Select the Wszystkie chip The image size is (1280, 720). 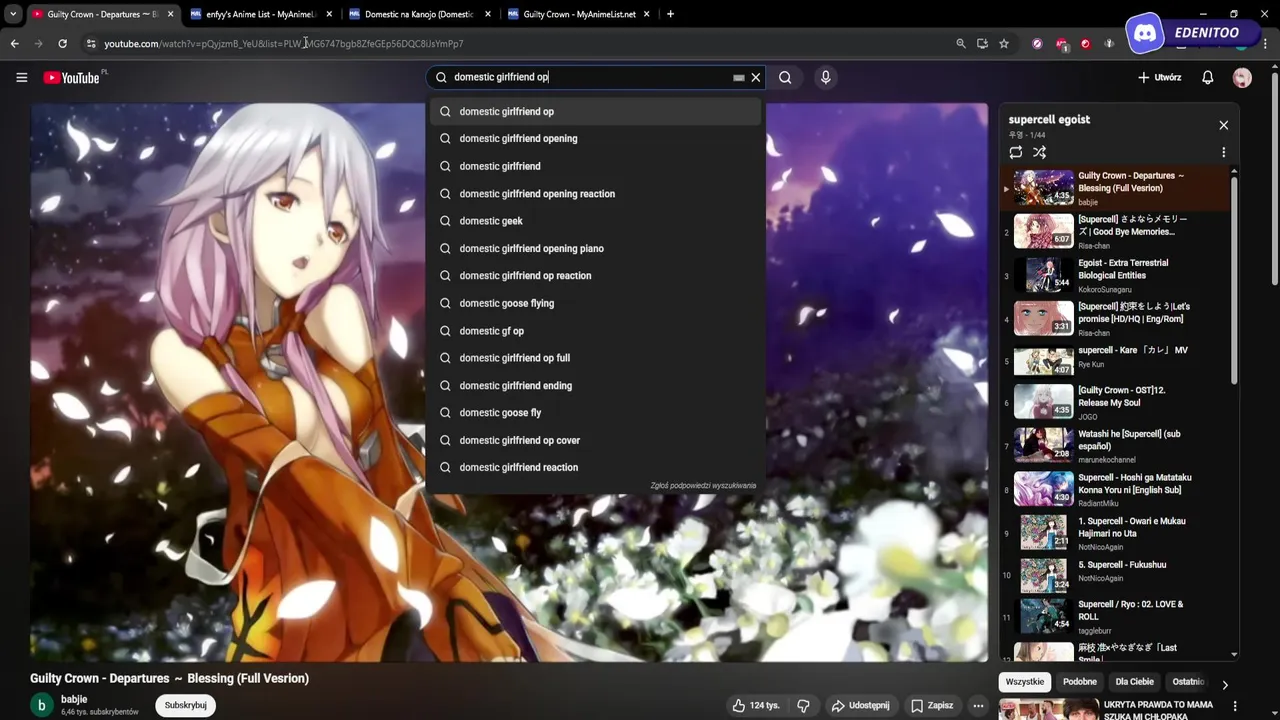click(x=1024, y=682)
